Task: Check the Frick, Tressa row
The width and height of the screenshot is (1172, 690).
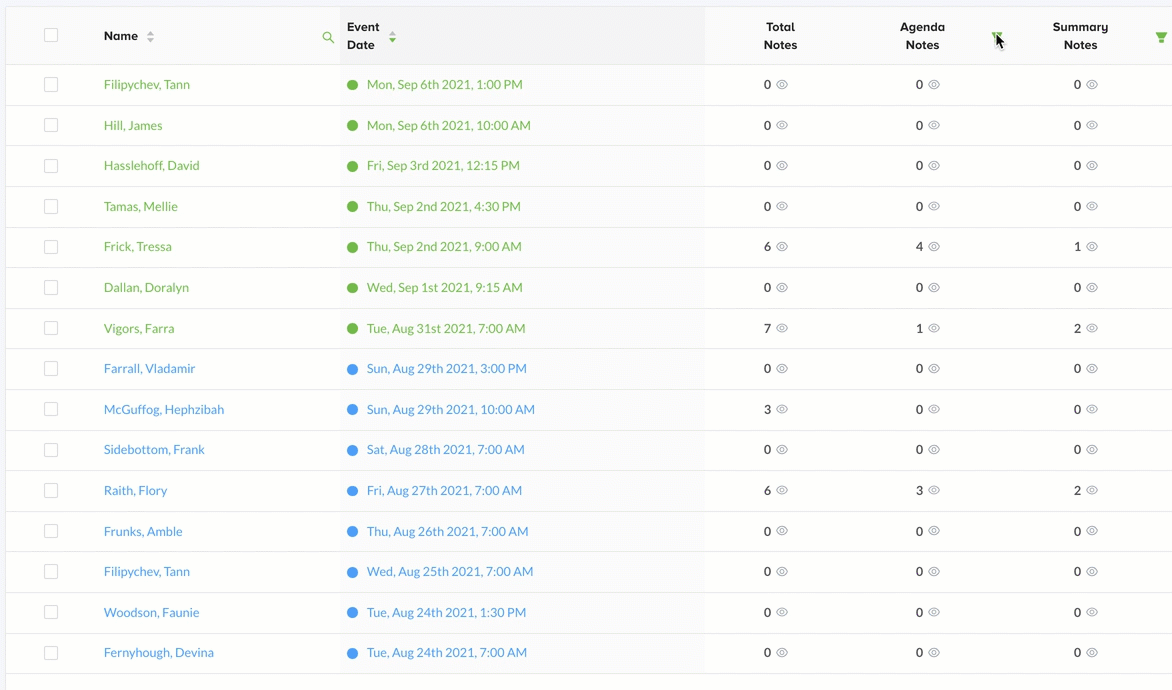Action: click(51, 247)
